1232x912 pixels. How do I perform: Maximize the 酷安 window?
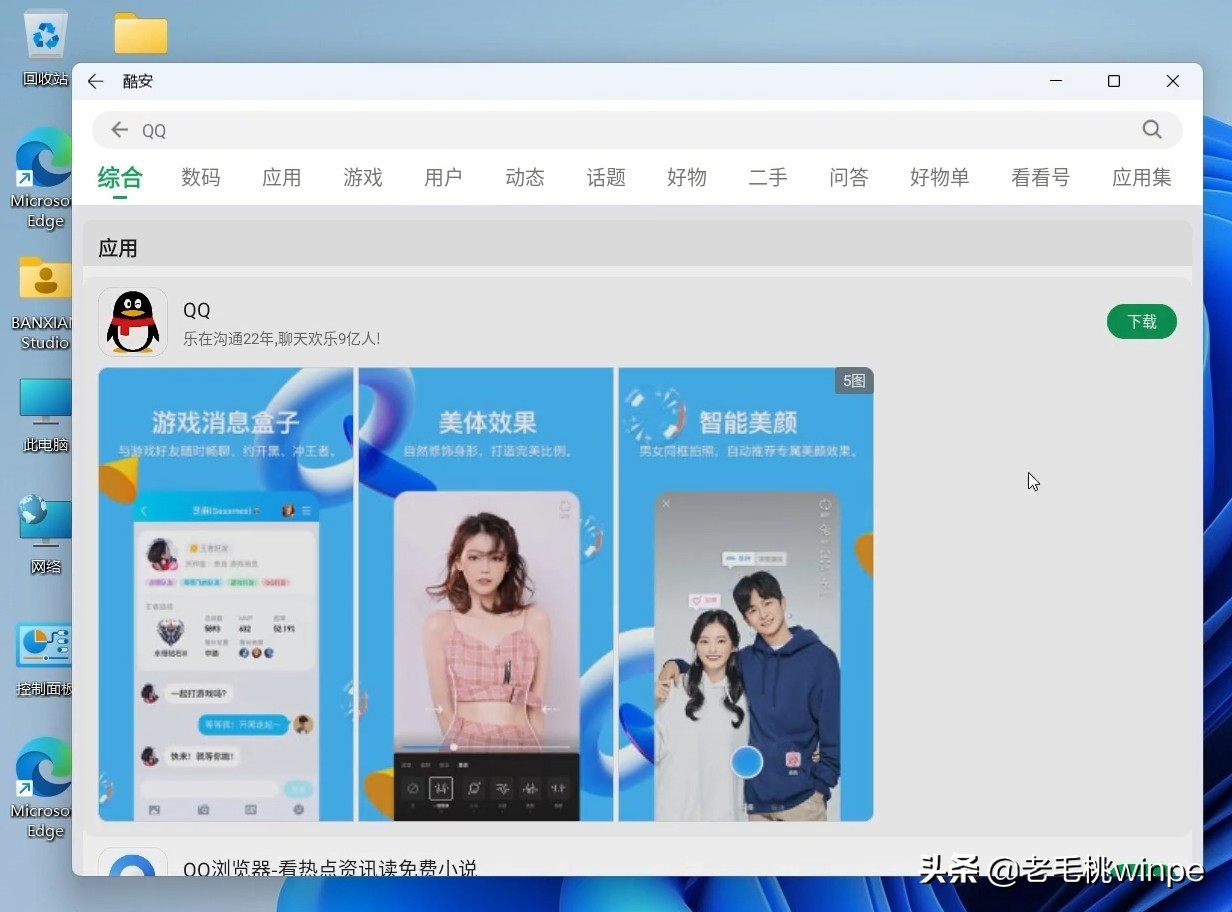pyautogui.click(x=1114, y=81)
